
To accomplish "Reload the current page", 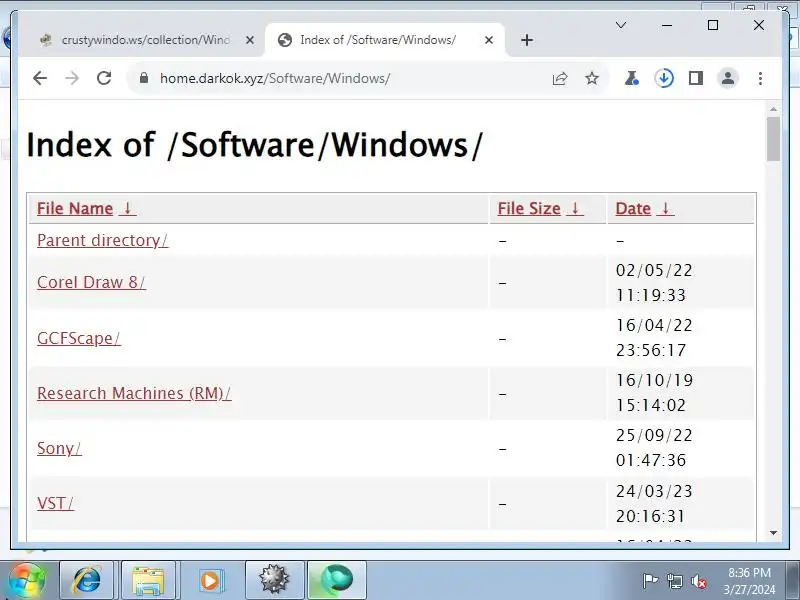I will click(104, 79).
